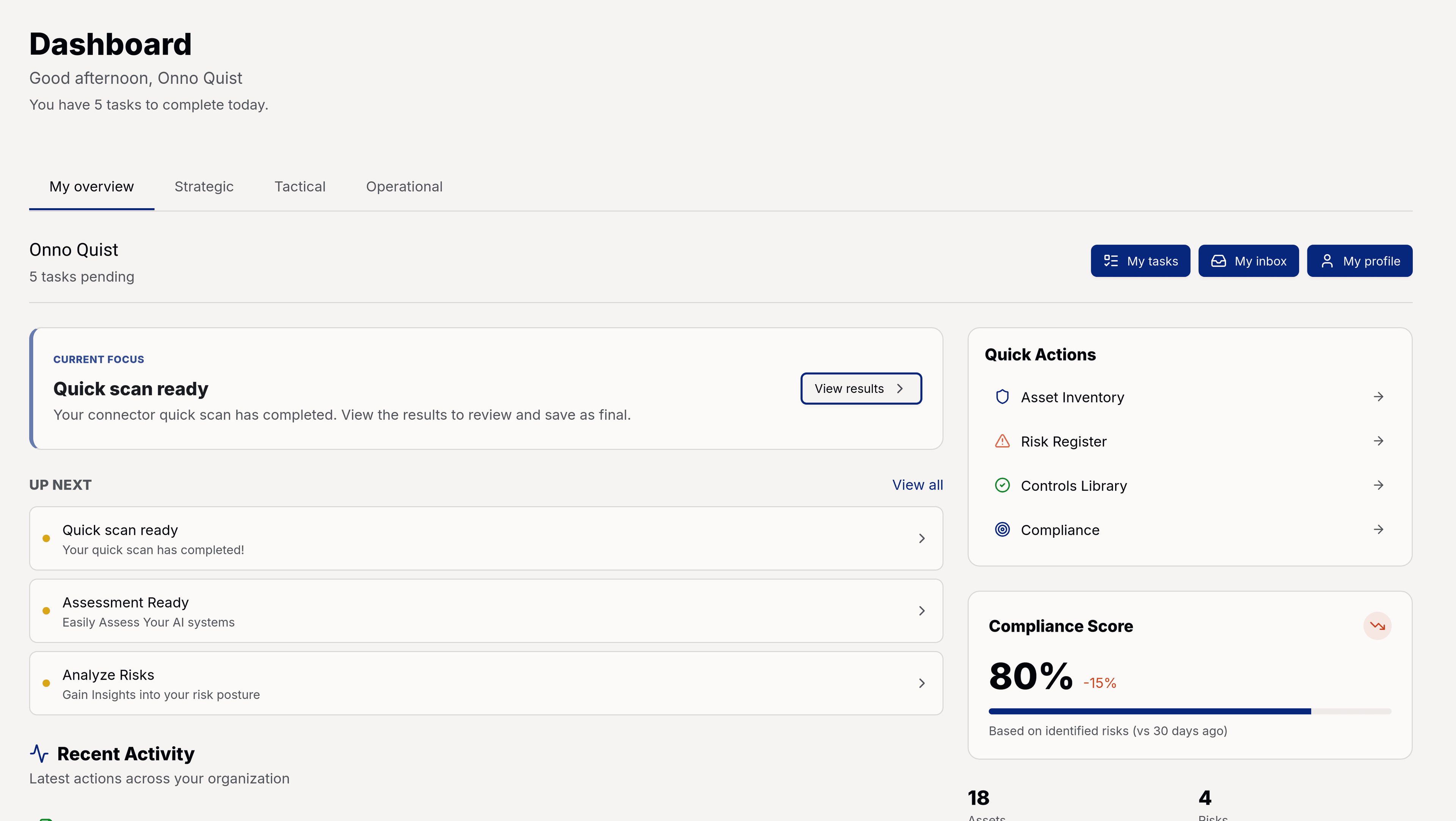This screenshot has height=821, width=1456.
Task: Click the View results button
Action: tap(860, 388)
